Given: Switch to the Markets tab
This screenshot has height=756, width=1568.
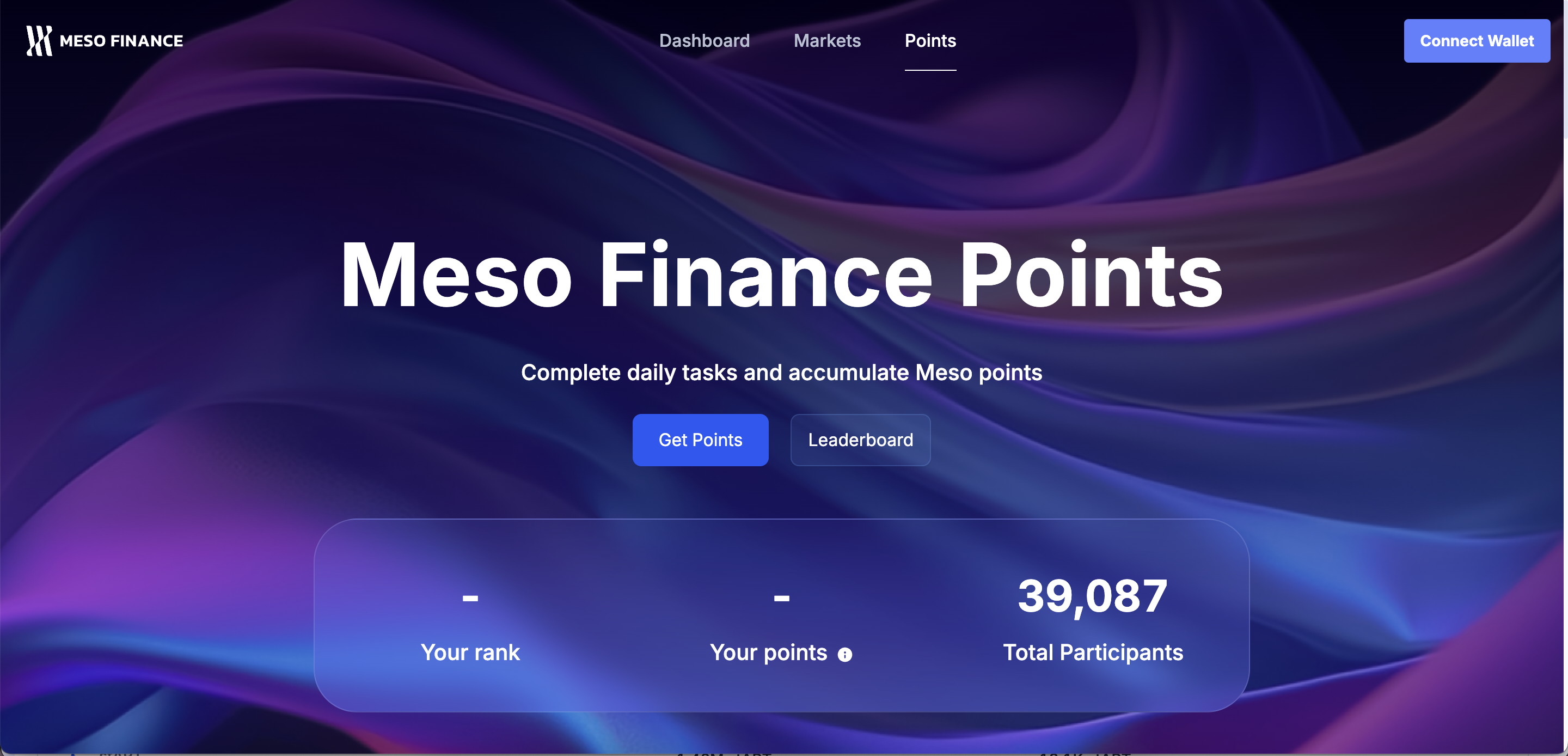Looking at the screenshot, I should click(x=826, y=41).
